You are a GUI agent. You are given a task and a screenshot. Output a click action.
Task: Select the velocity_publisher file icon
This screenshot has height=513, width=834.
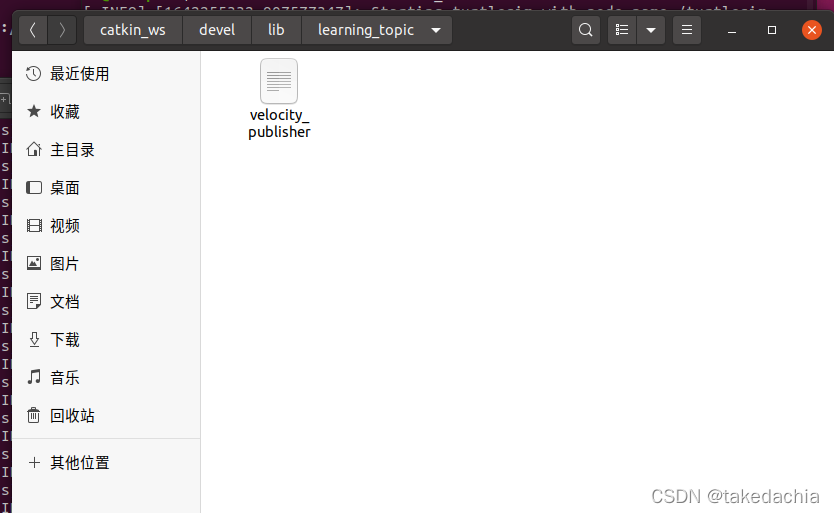click(x=279, y=81)
